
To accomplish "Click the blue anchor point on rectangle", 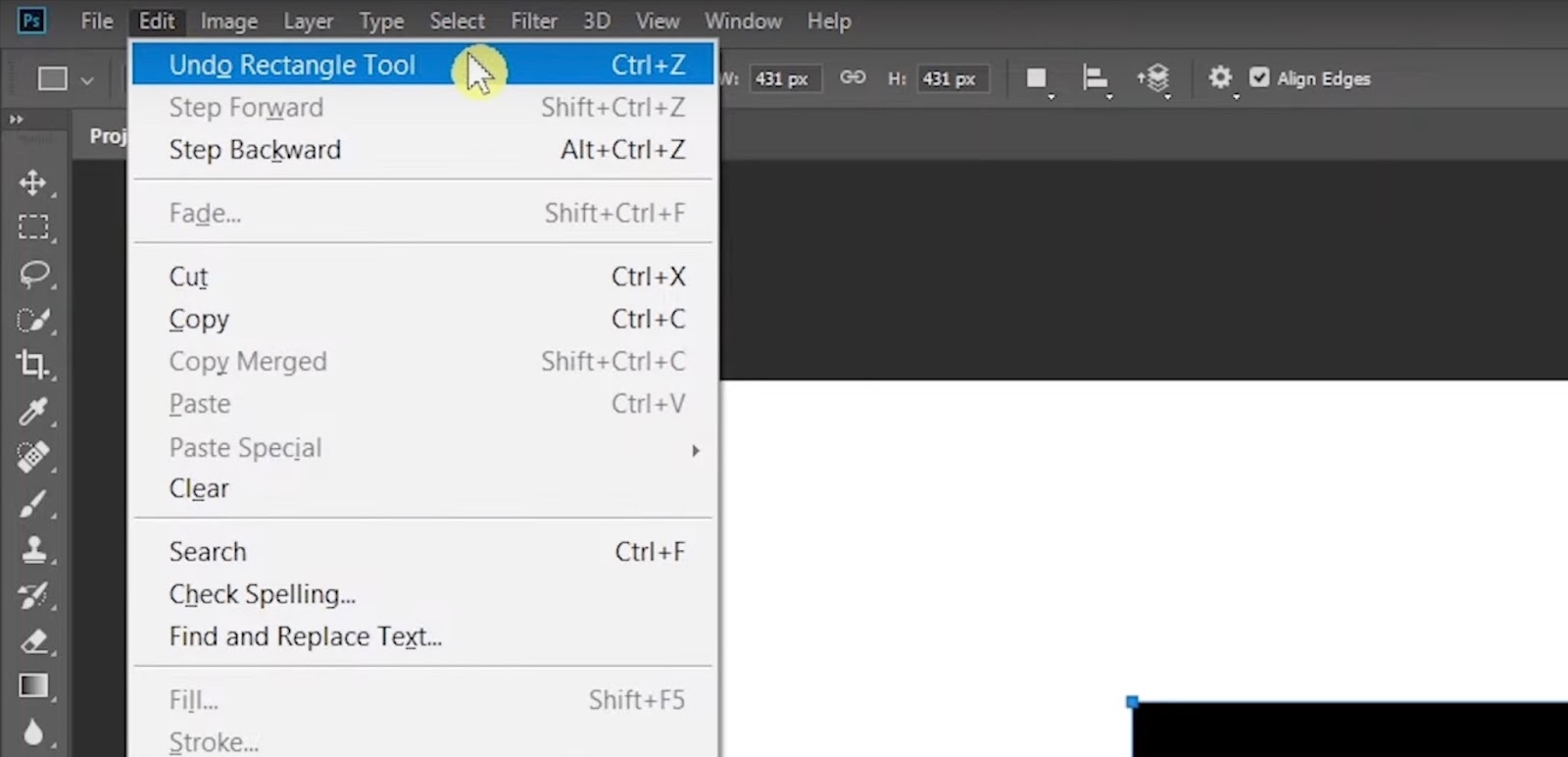I will pos(1132,701).
